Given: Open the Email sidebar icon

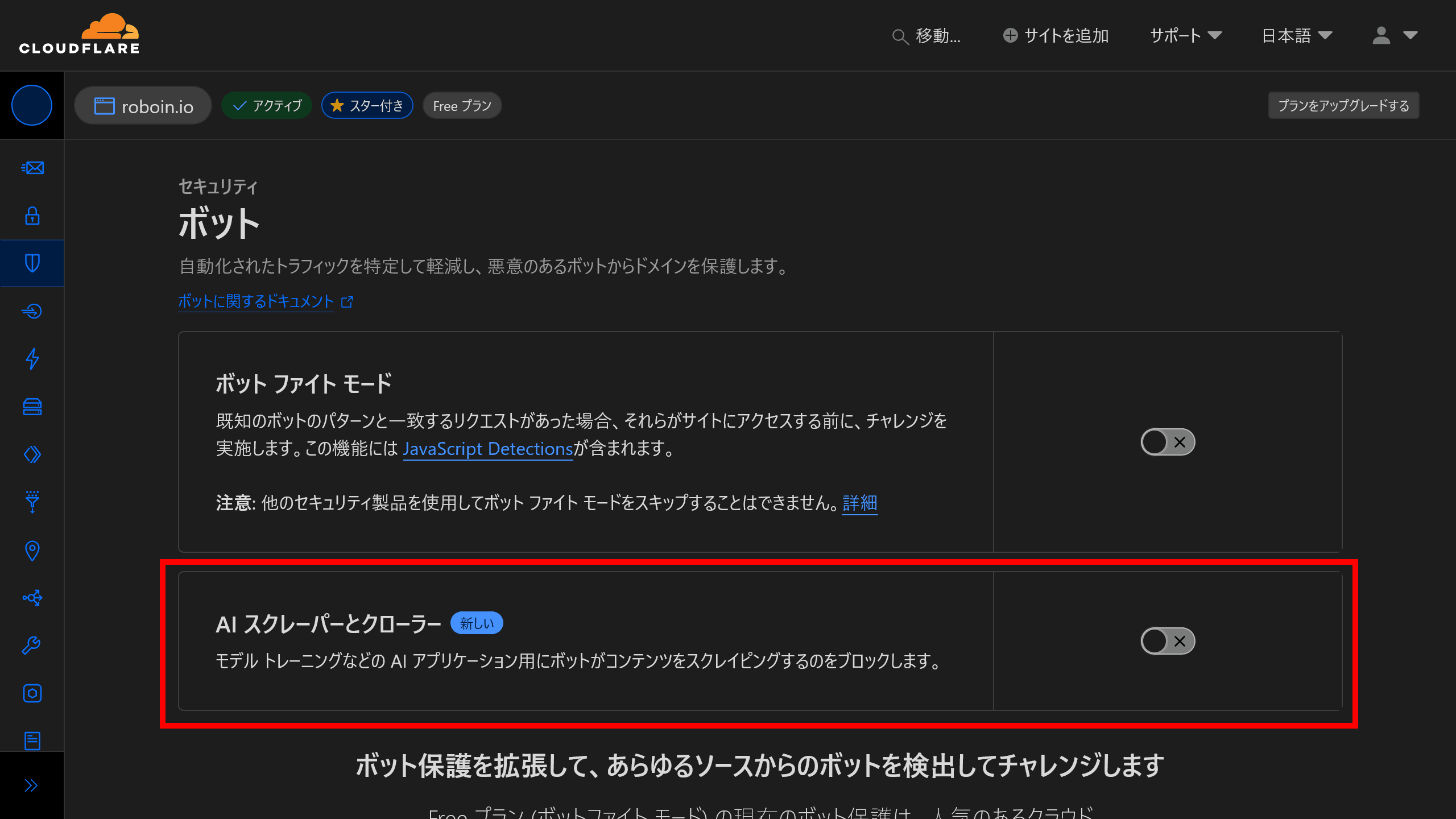Looking at the screenshot, I should pyautogui.click(x=32, y=168).
